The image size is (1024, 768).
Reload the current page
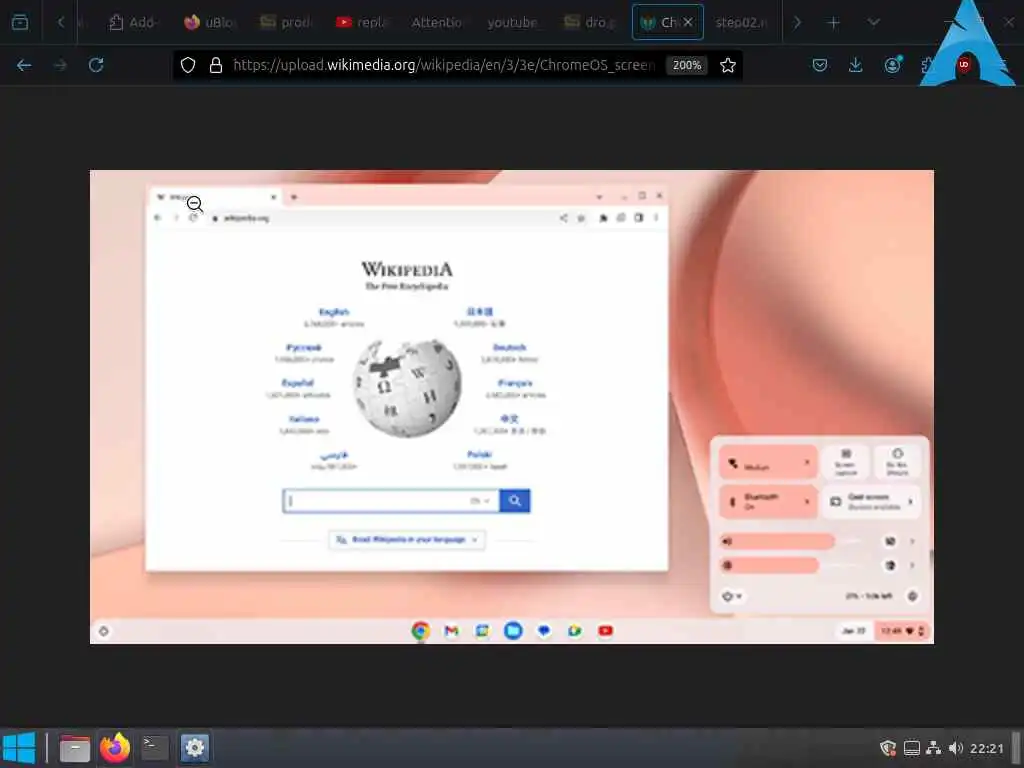(96, 65)
